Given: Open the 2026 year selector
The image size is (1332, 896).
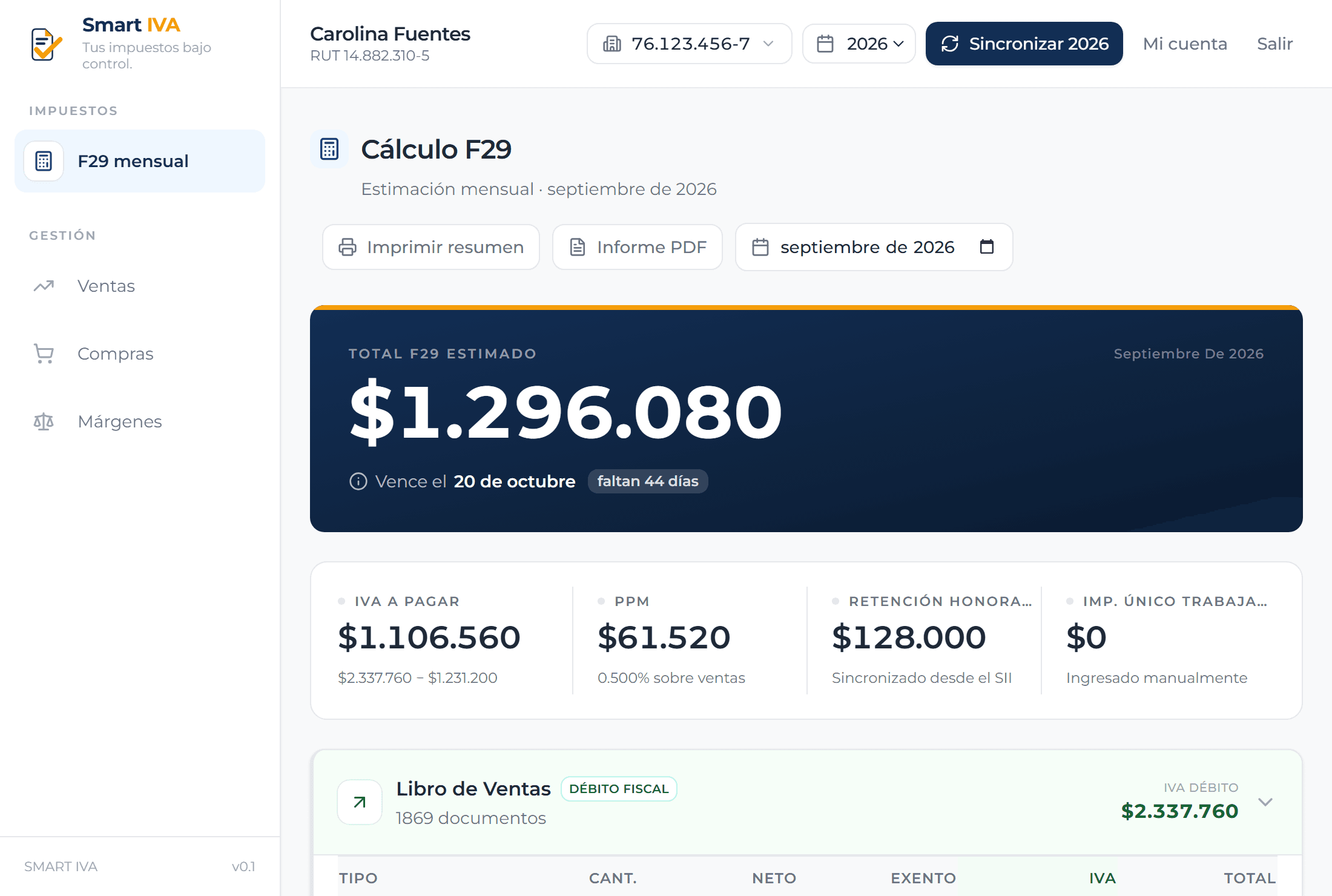Looking at the screenshot, I should (x=859, y=44).
